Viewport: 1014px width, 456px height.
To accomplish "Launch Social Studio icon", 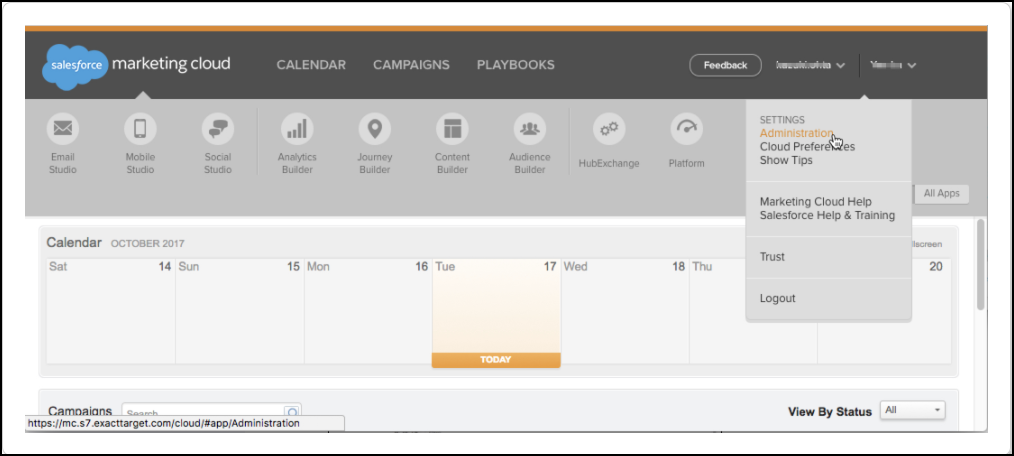I will (x=217, y=129).
